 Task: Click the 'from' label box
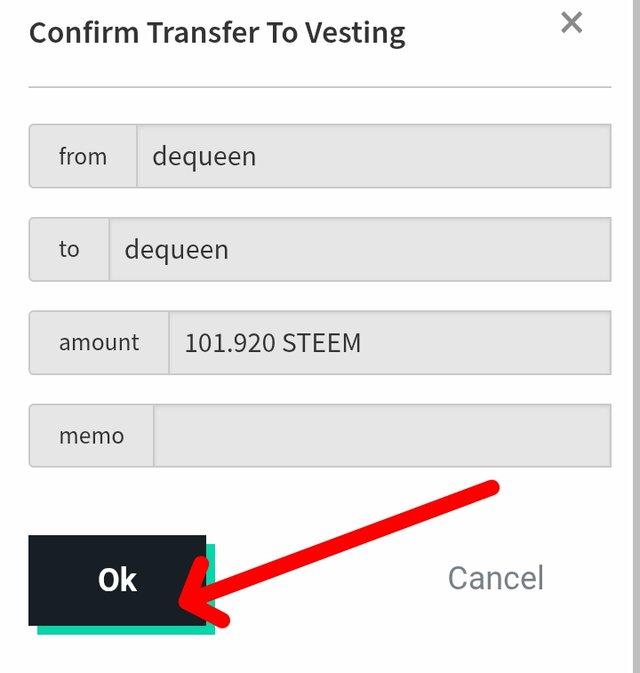[x=83, y=156]
